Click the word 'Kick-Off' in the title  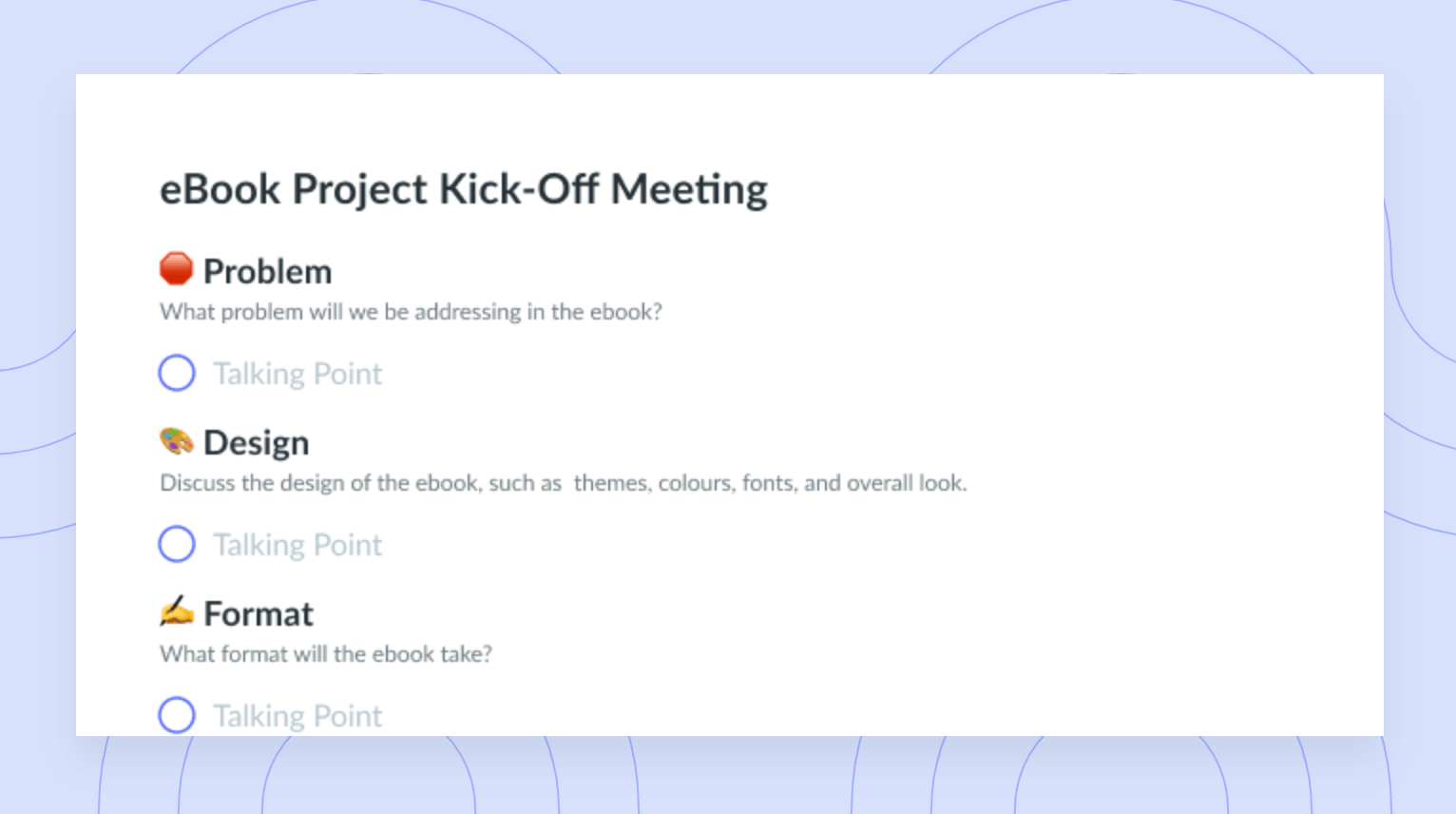pyautogui.click(x=519, y=188)
